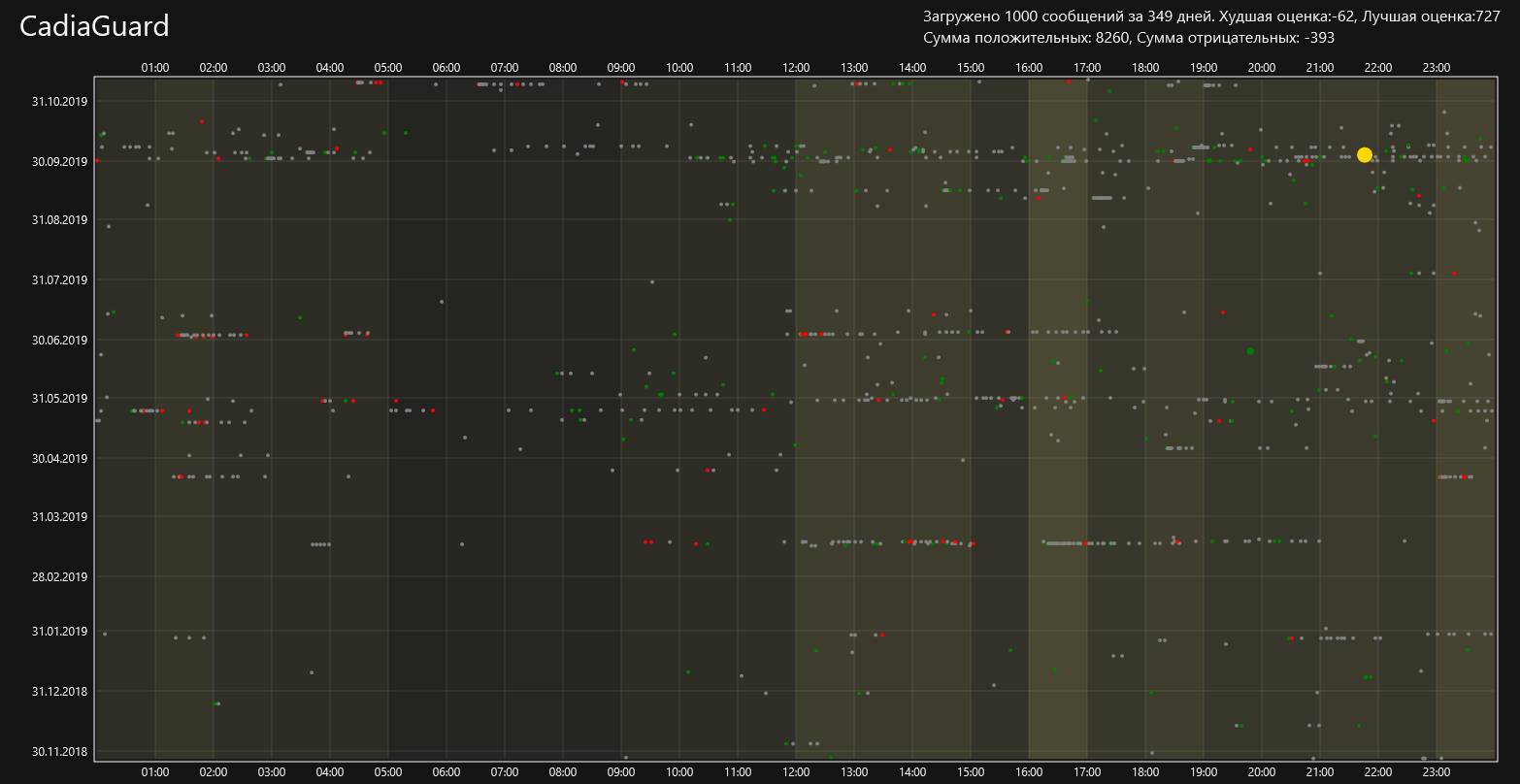Click 01:00 on the top time axis
The height and width of the screenshot is (784, 1520).
coord(155,68)
